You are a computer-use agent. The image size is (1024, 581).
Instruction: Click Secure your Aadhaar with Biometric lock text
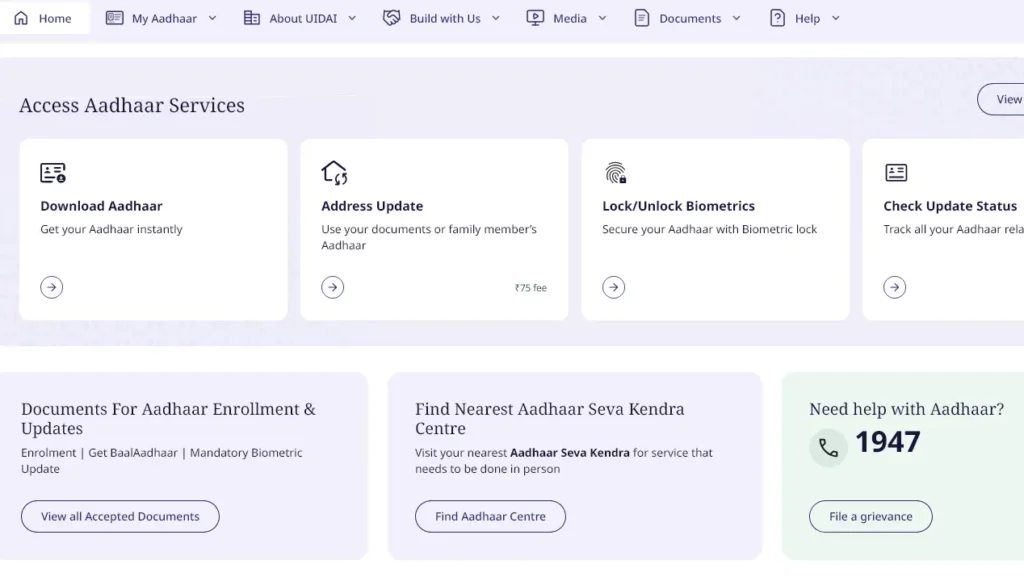[709, 229]
